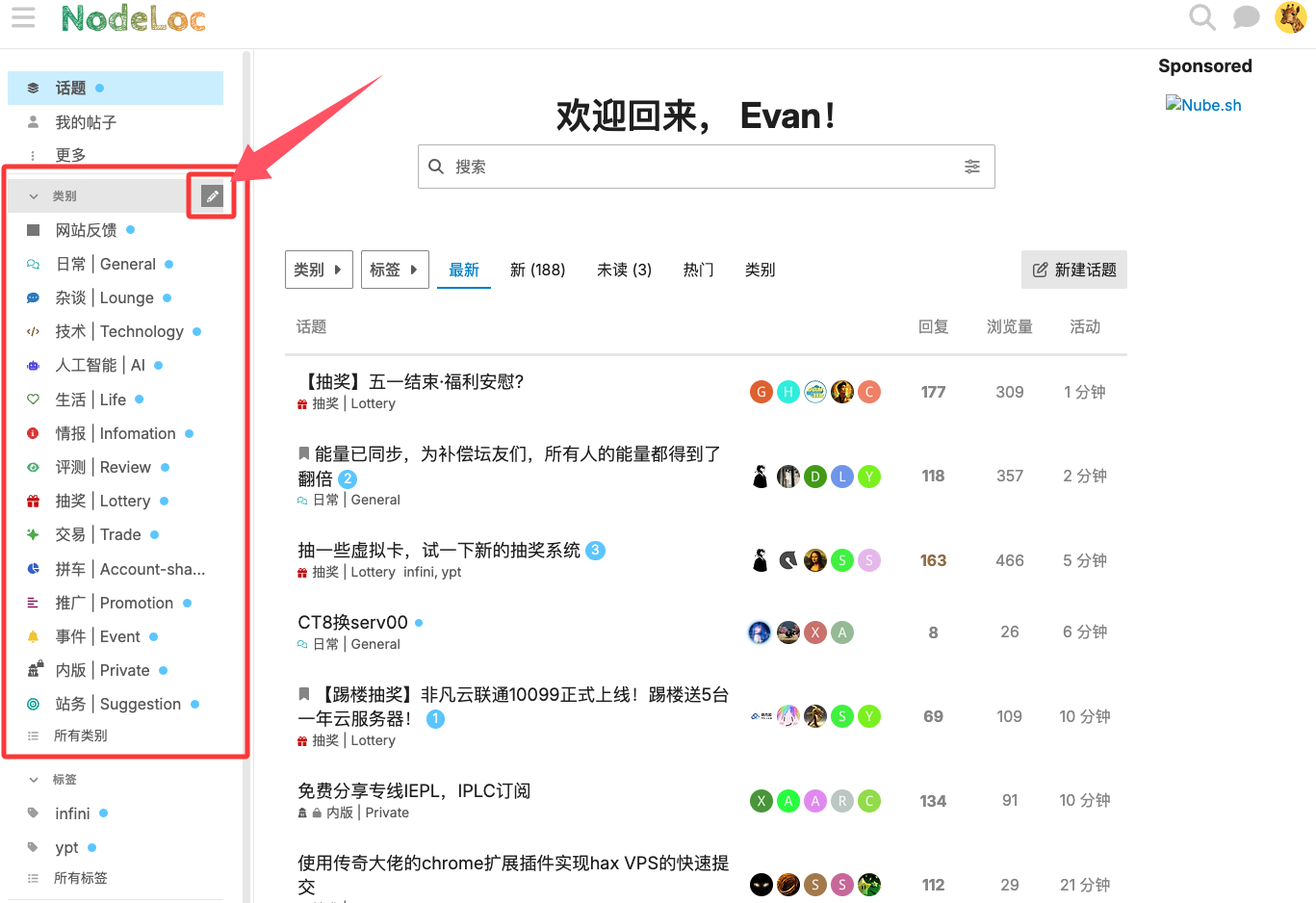The image size is (1316, 903).
Task: Click the 新建话题 button
Action: click(x=1073, y=270)
